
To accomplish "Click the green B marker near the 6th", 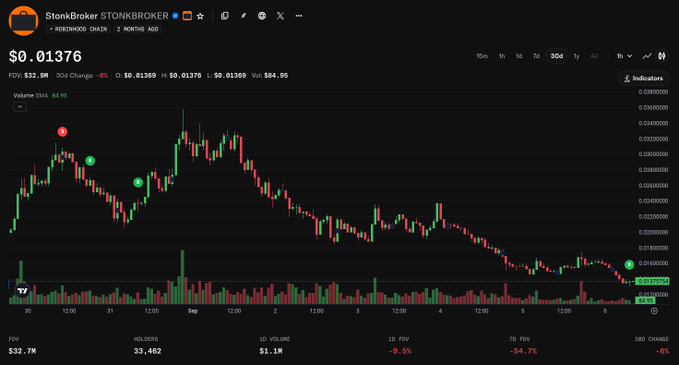I will (x=629, y=264).
